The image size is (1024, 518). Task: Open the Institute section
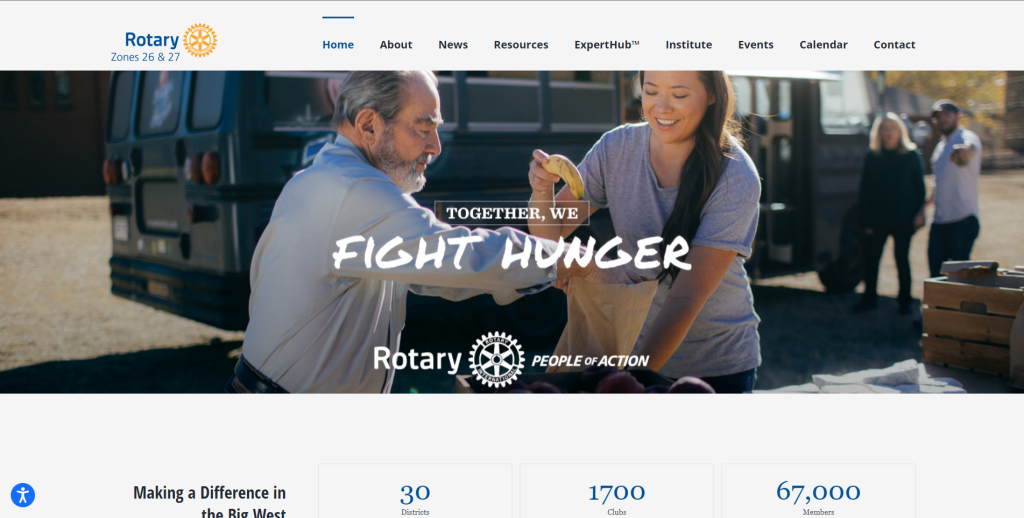coord(689,44)
